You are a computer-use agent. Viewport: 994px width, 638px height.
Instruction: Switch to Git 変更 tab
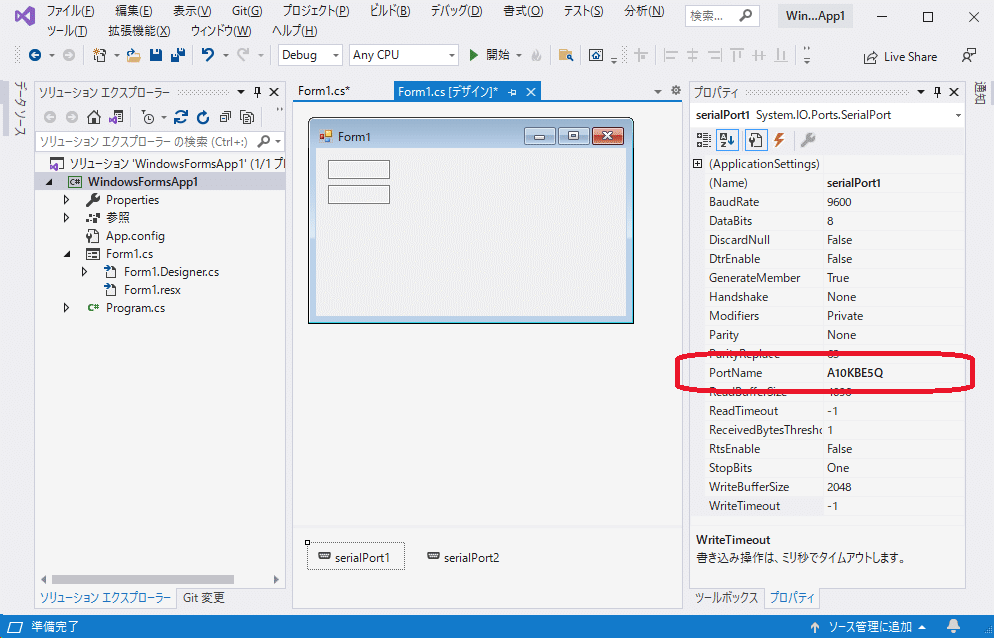coord(203,597)
